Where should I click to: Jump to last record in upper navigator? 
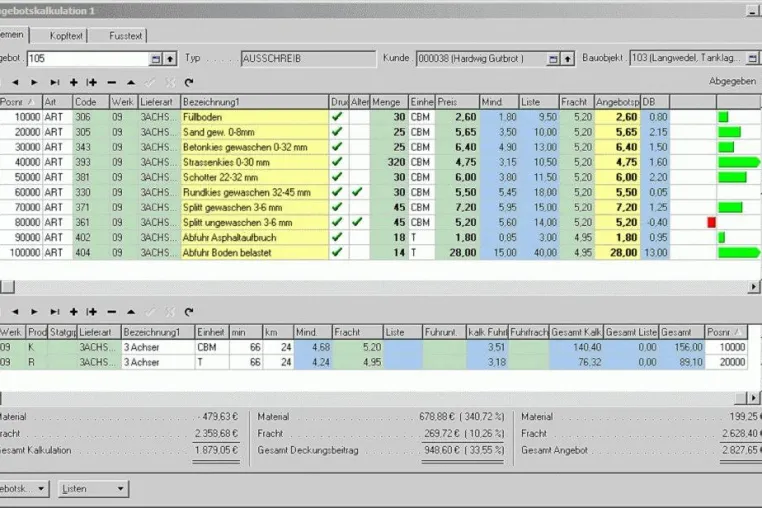(x=54, y=83)
